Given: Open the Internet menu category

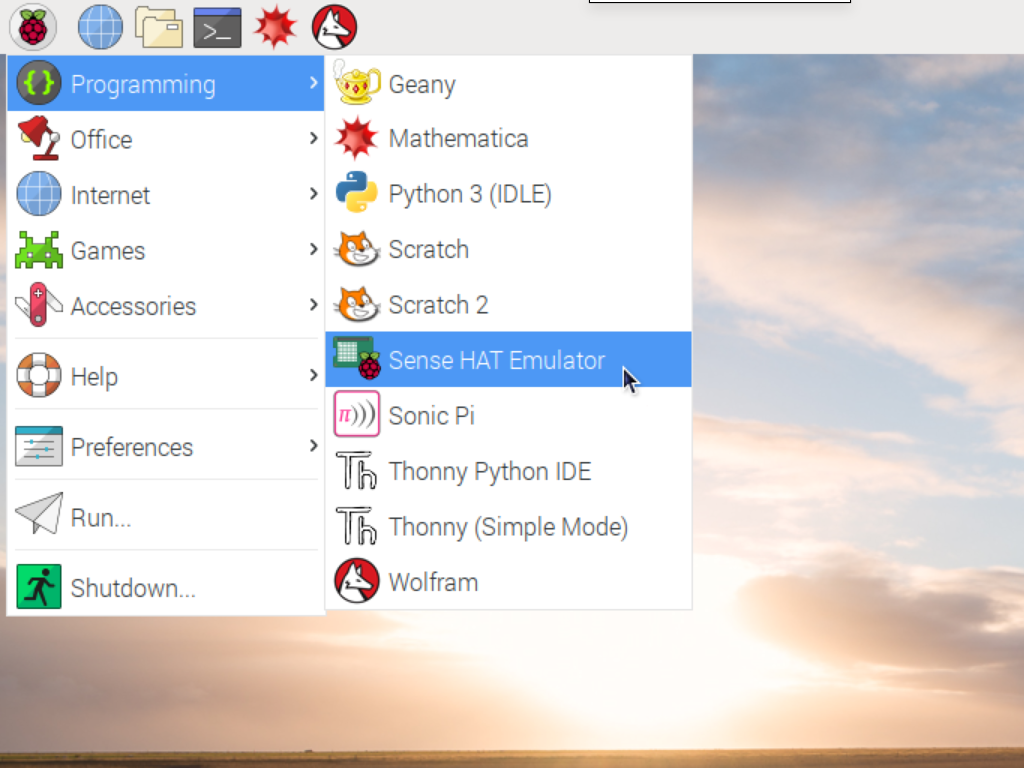Looking at the screenshot, I should [x=166, y=194].
